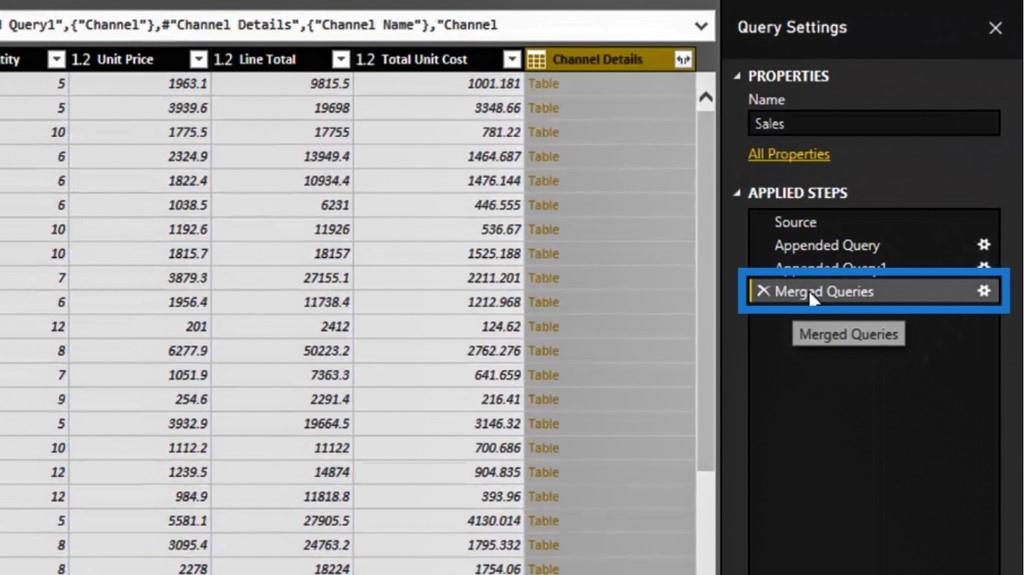
Task: Expand the formula bar chevron
Action: tap(701, 26)
